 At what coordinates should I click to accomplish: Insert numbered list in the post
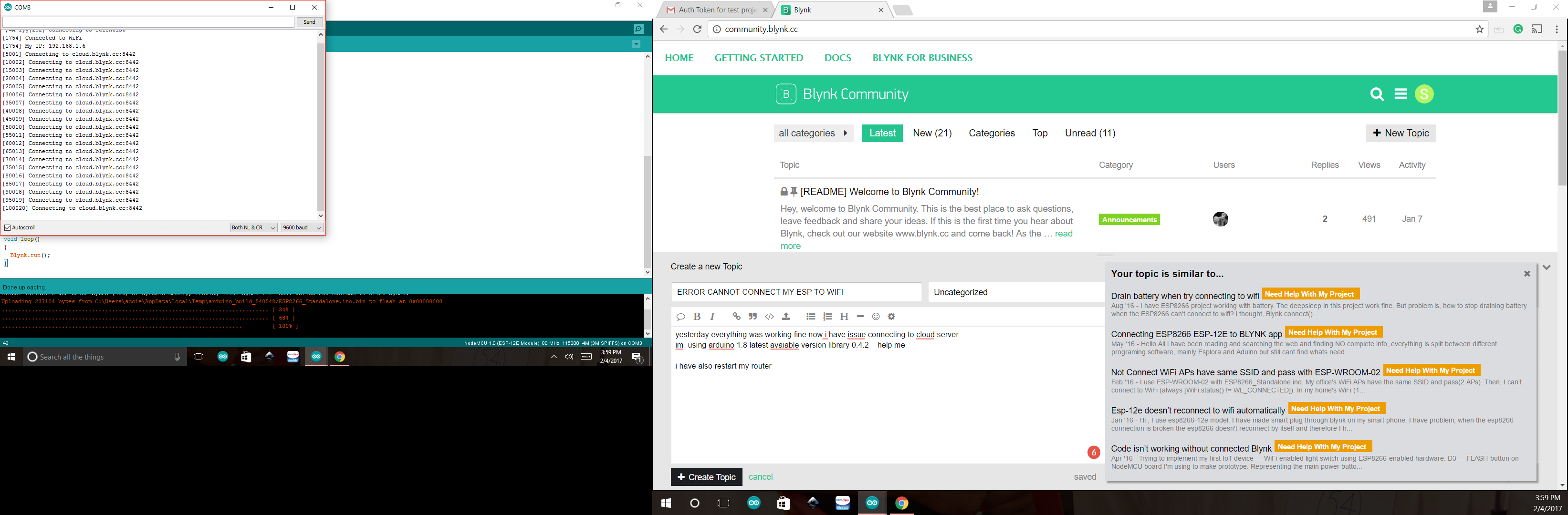click(827, 316)
